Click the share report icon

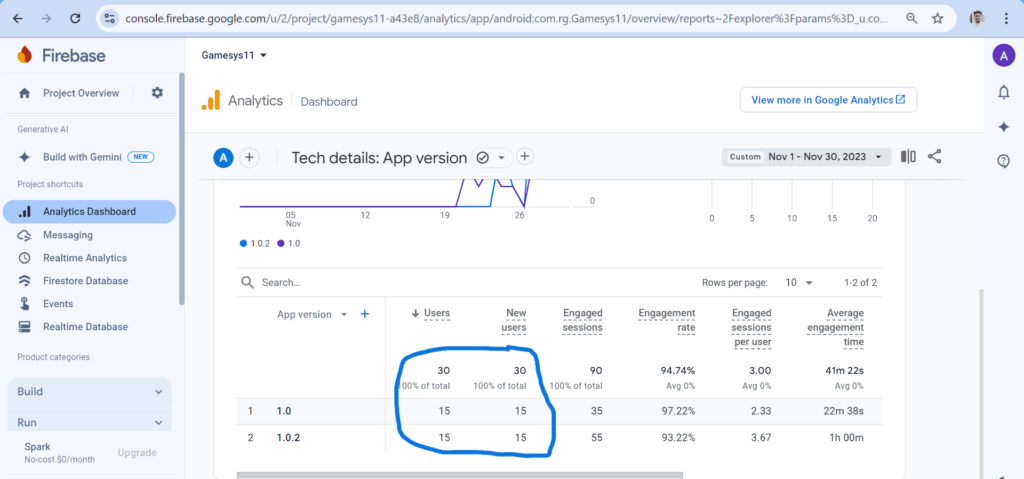coord(935,157)
